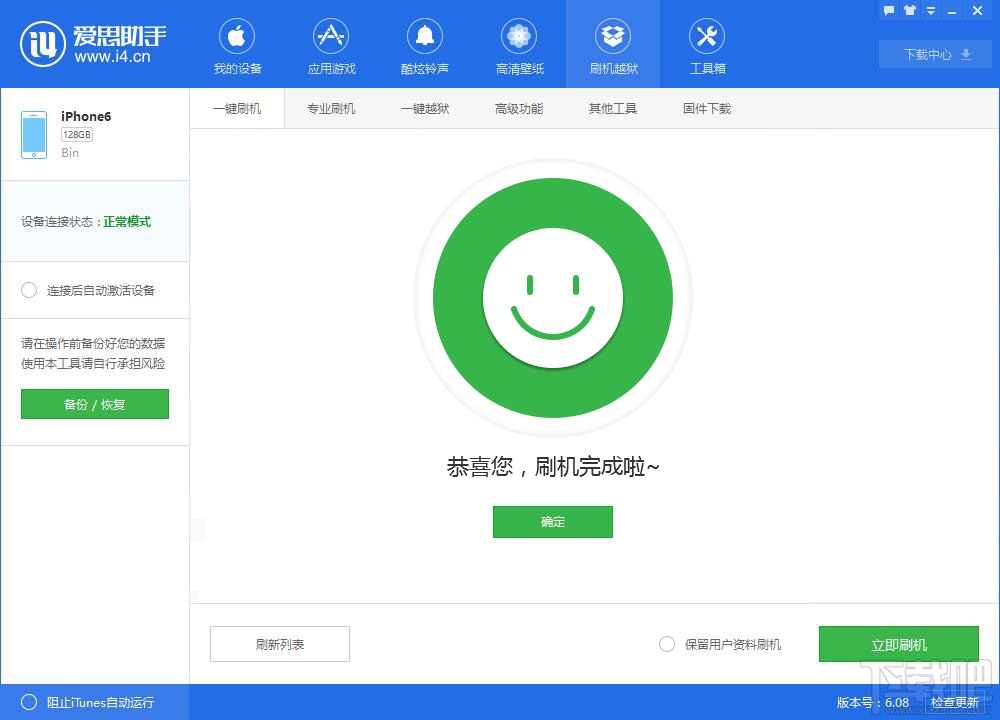Open the 高清壁纸 wallpapers section
1000x720 pixels.
[x=518, y=45]
